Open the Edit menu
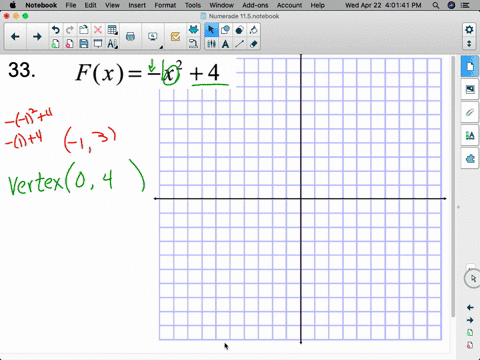Screen dimensions: 480x360 tap(90, 5)
